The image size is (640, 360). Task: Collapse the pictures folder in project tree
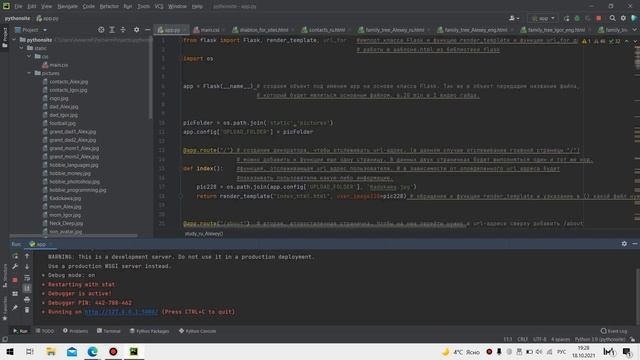point(29,73)
